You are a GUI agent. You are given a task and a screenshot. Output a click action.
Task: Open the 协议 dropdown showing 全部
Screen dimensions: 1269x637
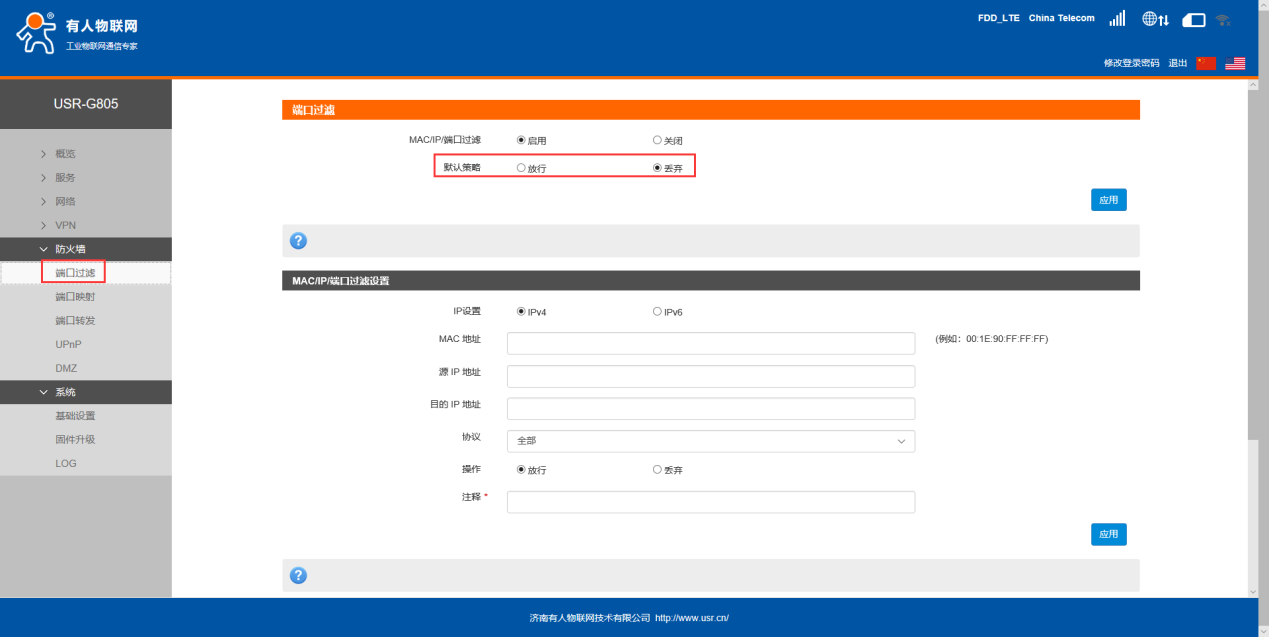pyautogui.click(x=710, y=441)
